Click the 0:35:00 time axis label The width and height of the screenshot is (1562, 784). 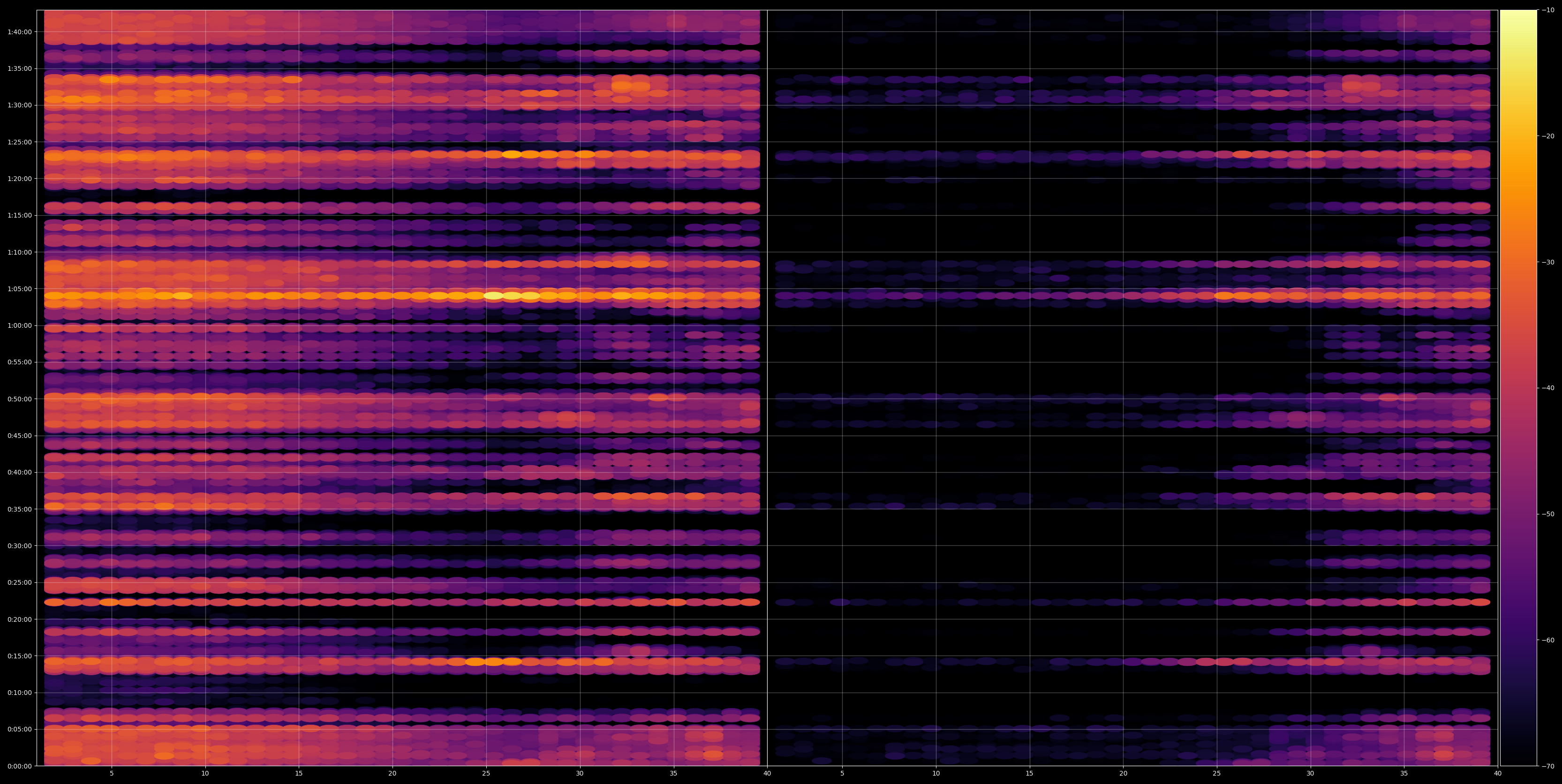tap(19, 509)
